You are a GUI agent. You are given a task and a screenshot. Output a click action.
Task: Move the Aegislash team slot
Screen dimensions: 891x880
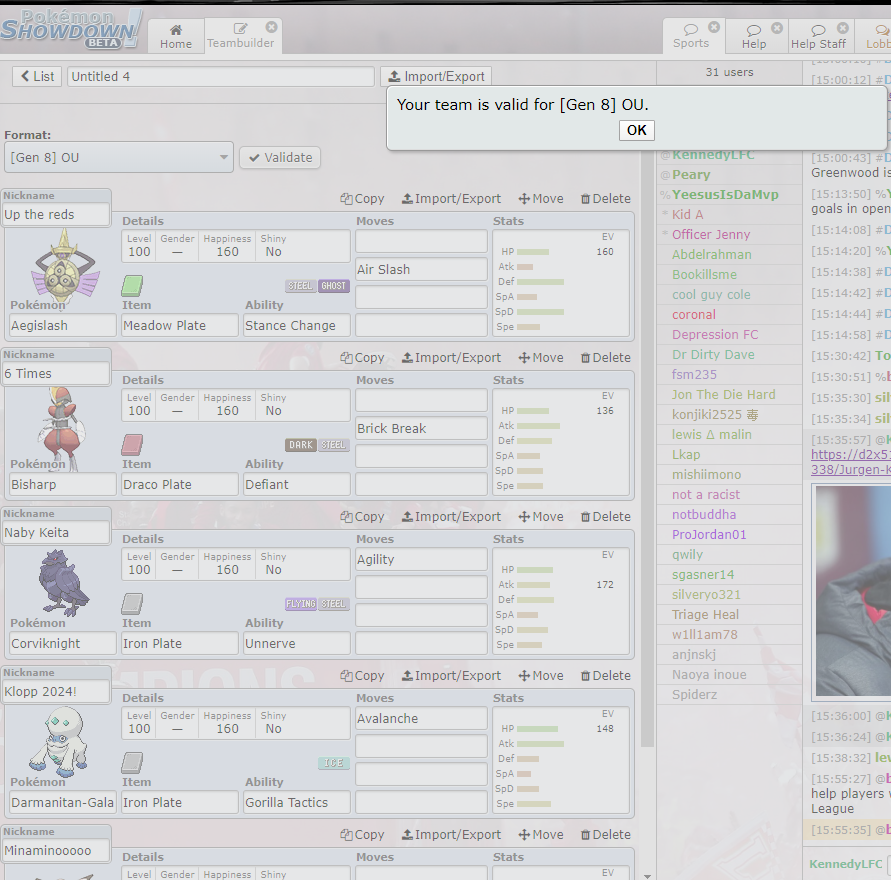(541, 199)
